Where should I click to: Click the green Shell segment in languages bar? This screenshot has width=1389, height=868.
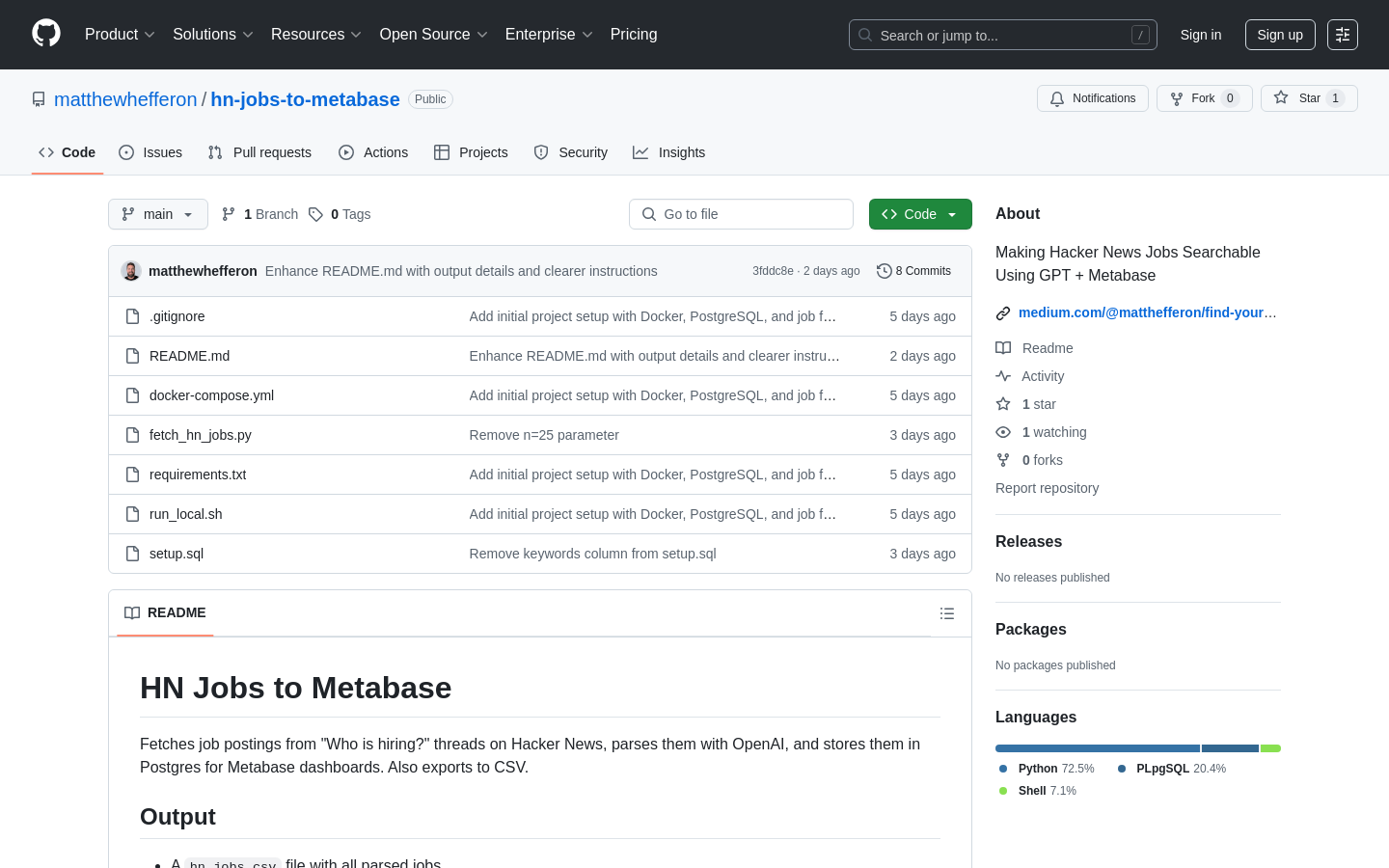pyautogui.click(x=1270, y=748)
